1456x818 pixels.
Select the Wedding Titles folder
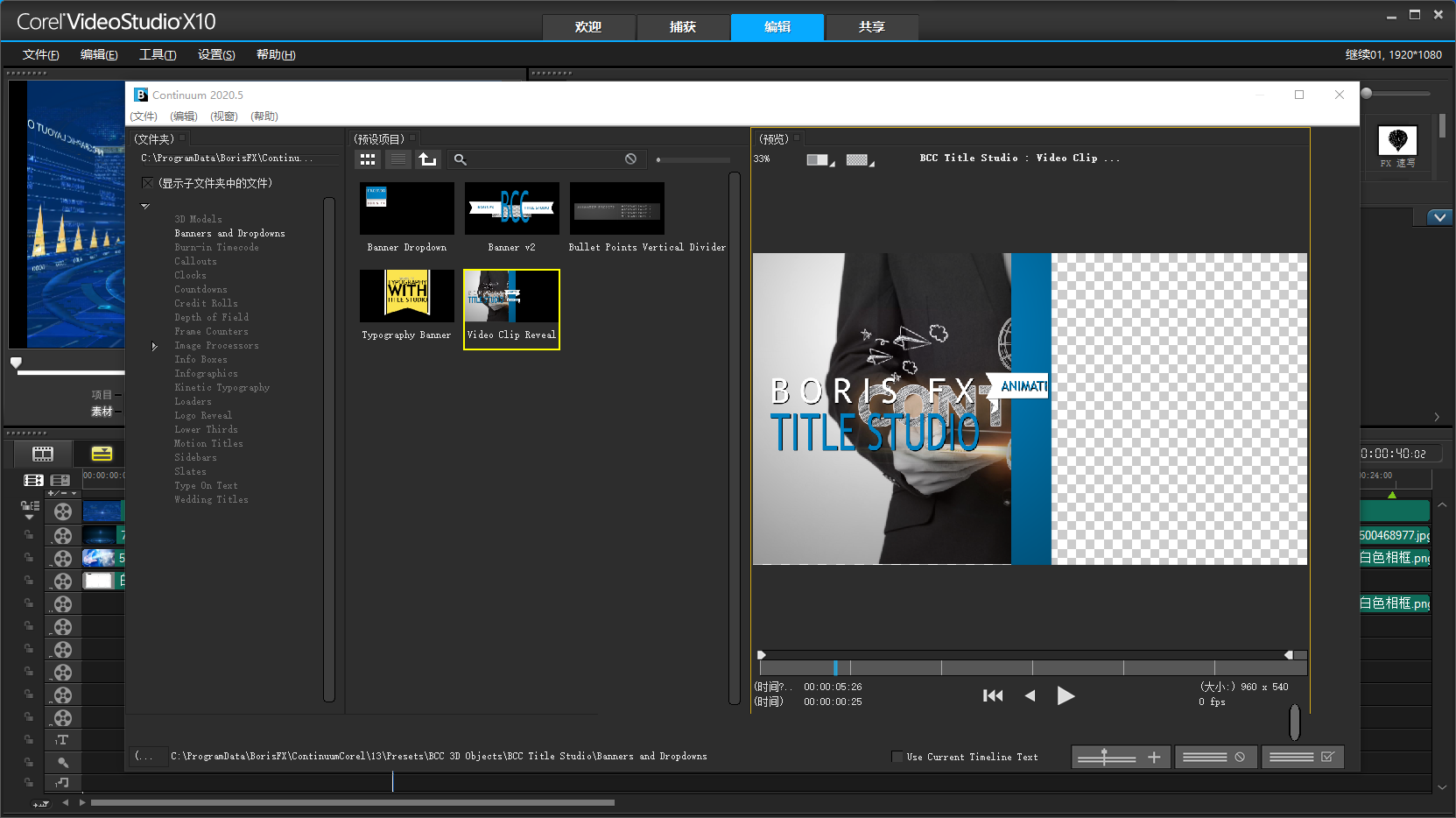211,500
